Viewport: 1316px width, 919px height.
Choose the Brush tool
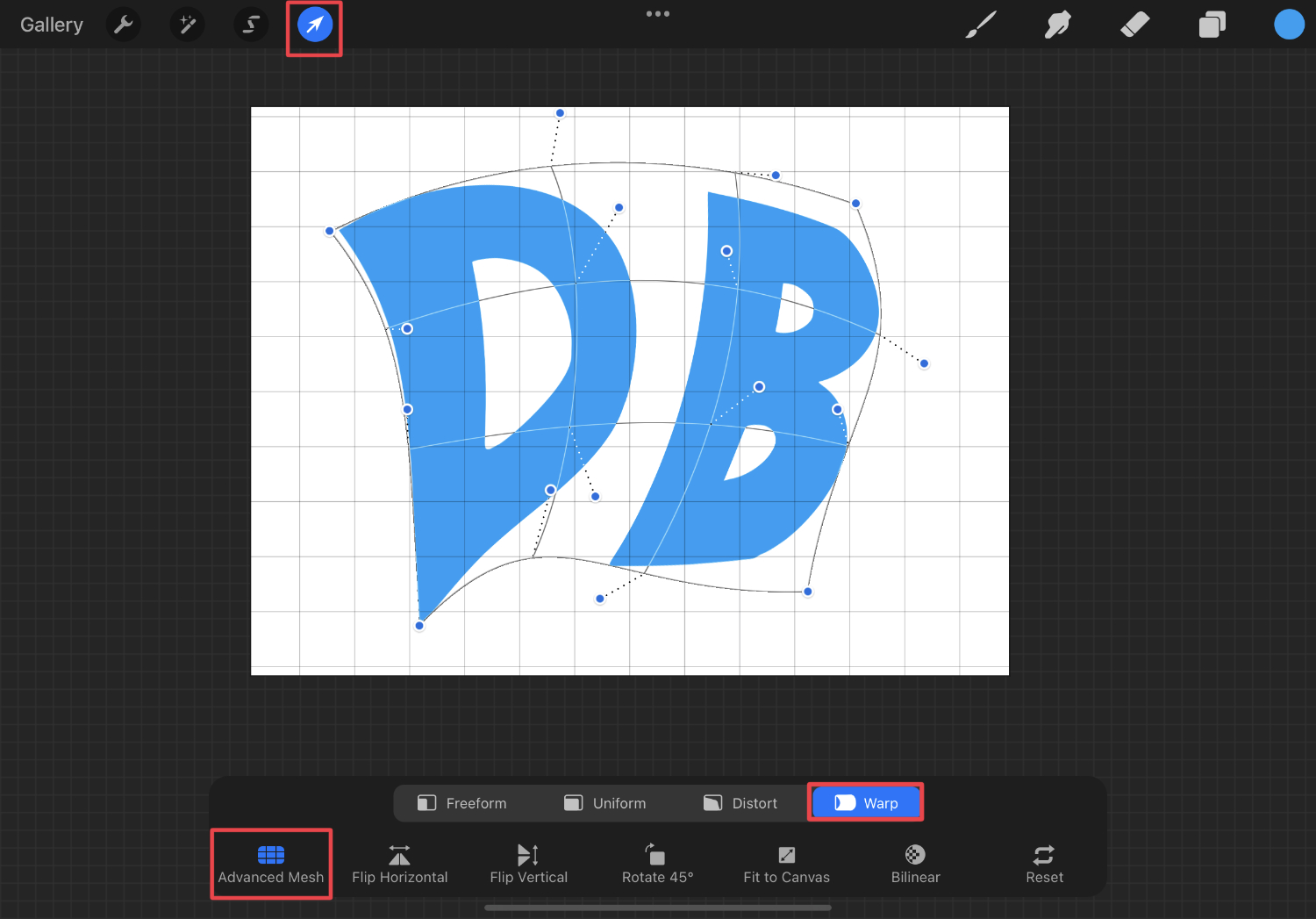pyautogui.click(x=980, y=24)
